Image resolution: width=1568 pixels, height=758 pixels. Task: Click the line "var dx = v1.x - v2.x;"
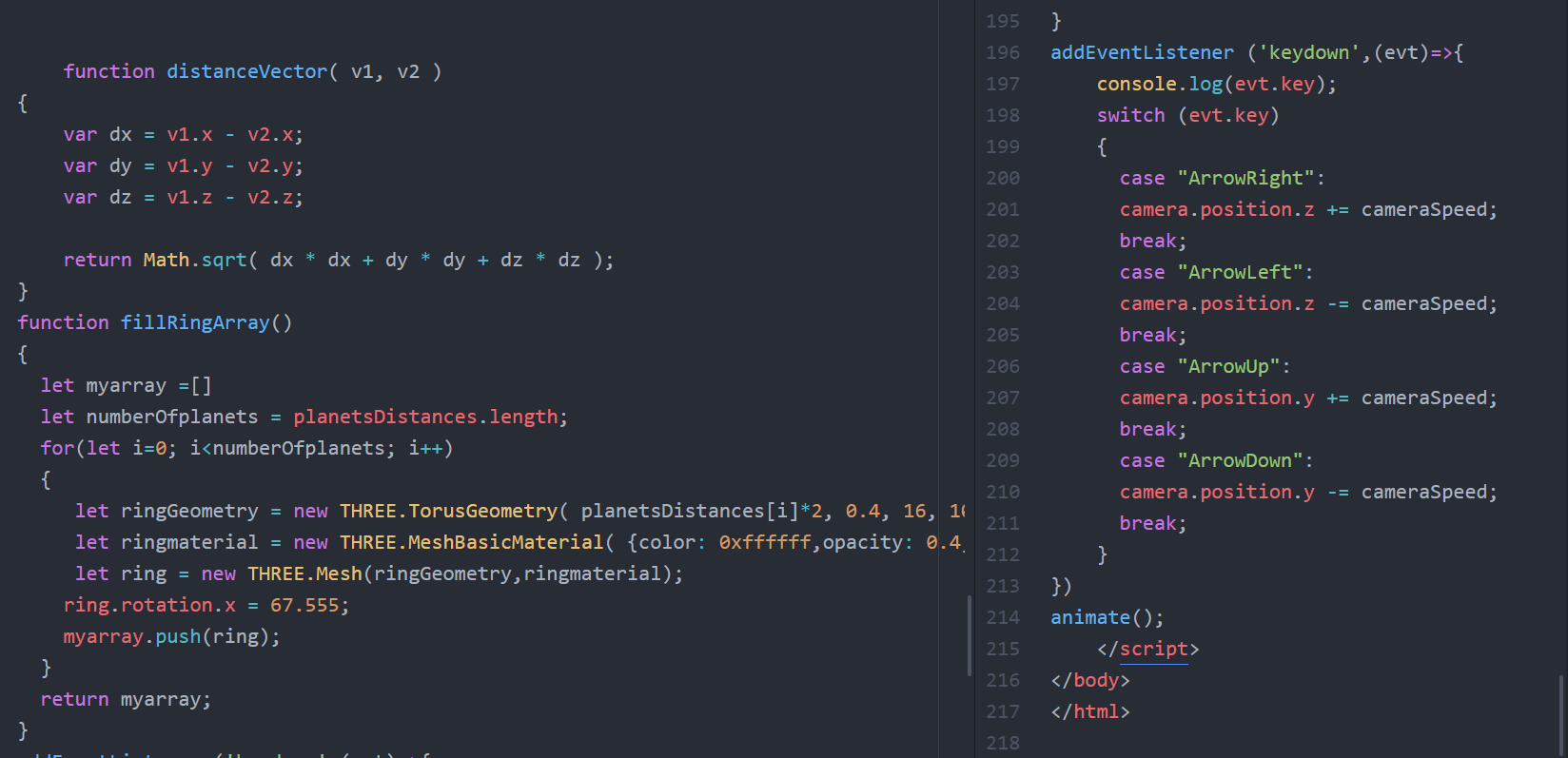pos(183,134)
